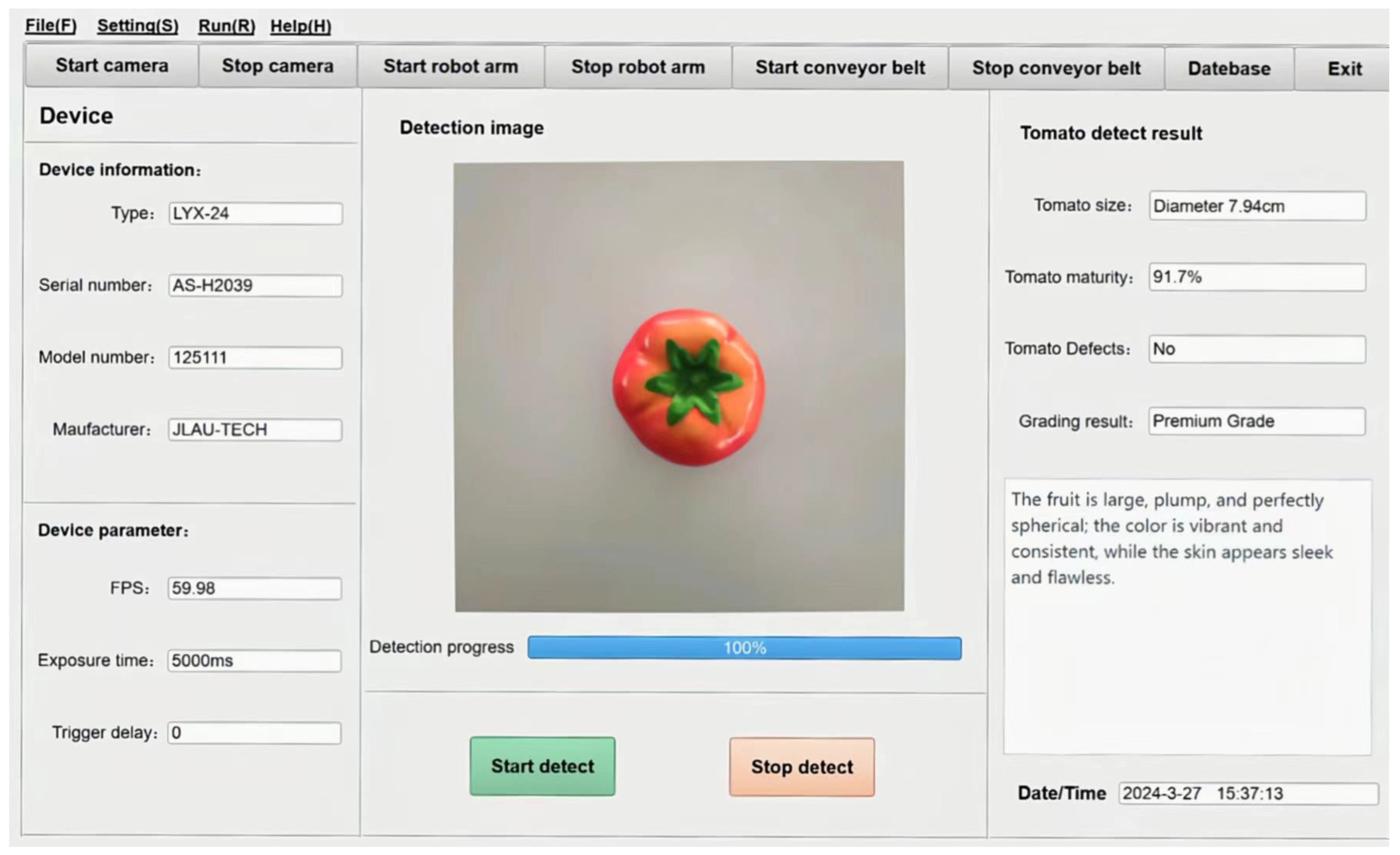Open the Datebase toolbar button
Screen dimensions: 1400x855
(x=1229, y=69)
